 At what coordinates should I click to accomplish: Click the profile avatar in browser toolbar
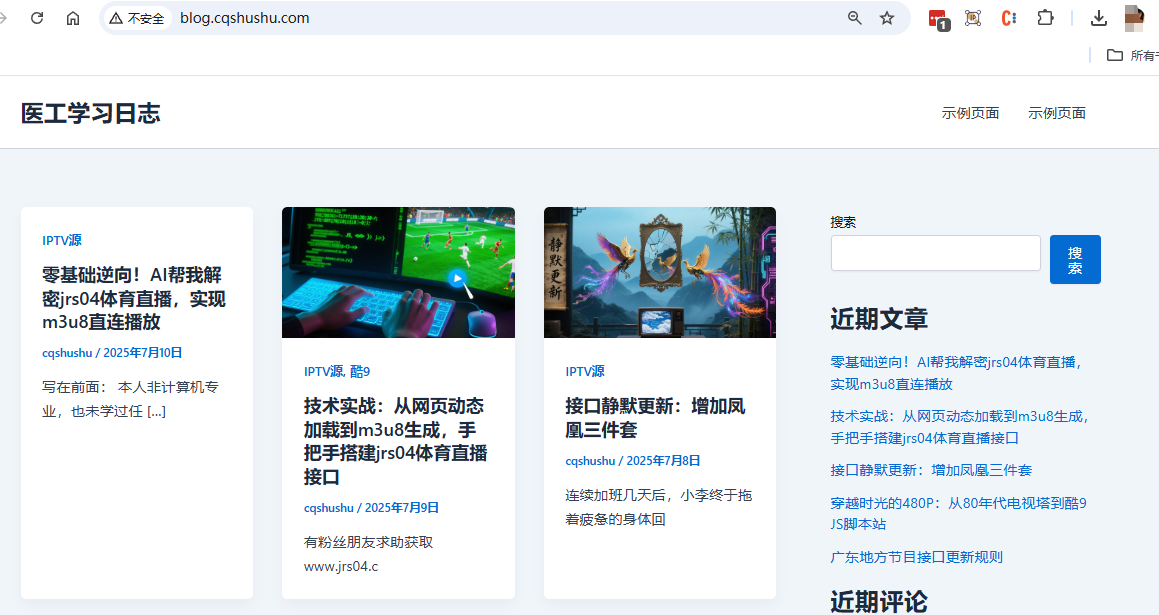pos(1134,18)
